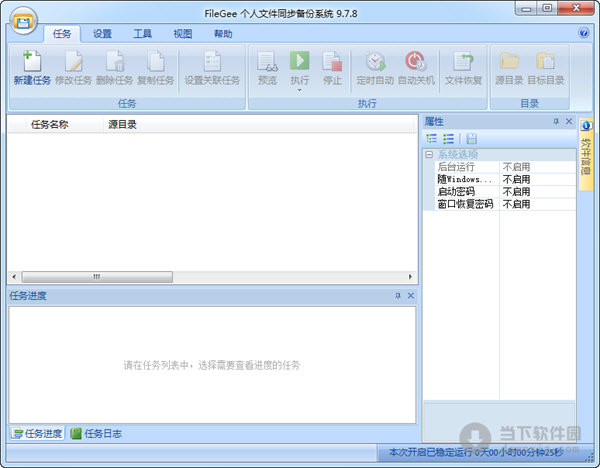Click the blue help question mark icon
Image resolution: width=600 pixels, height=468 pixels.
pos(584,33)
